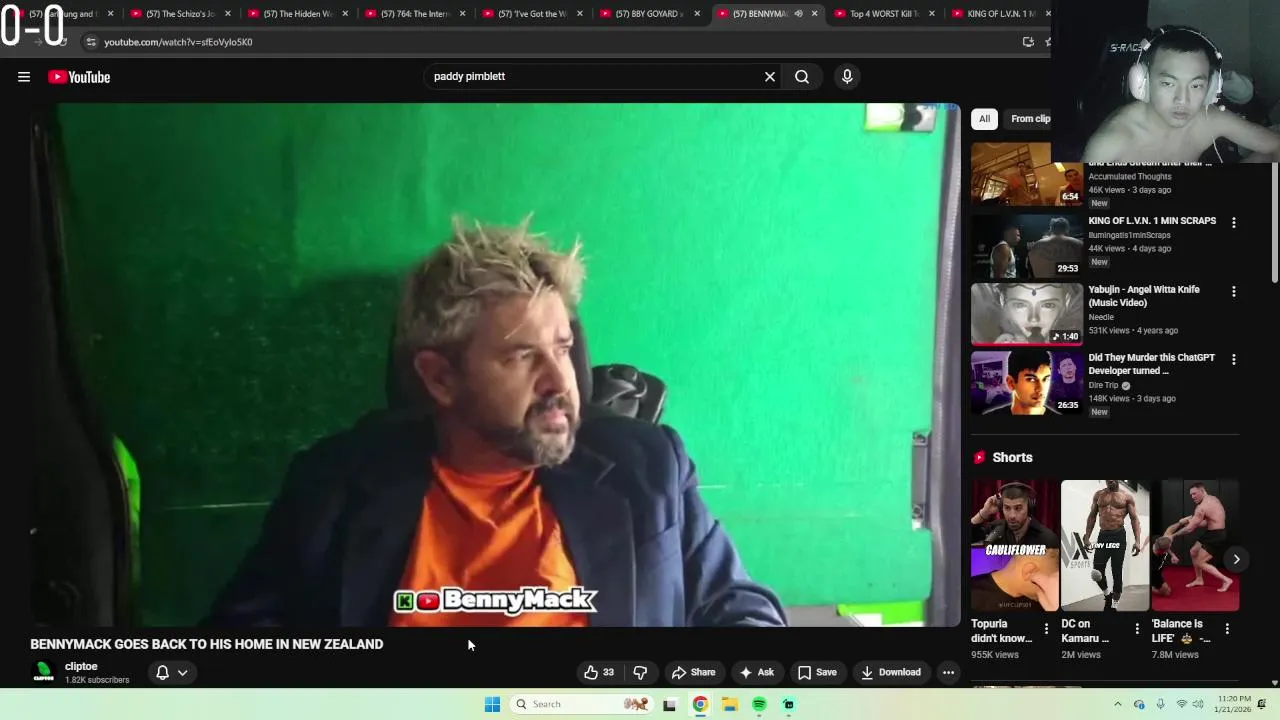Start voice search with the microphone icon
Viewport: 1280px width, 720px height.
coord(847,76)
